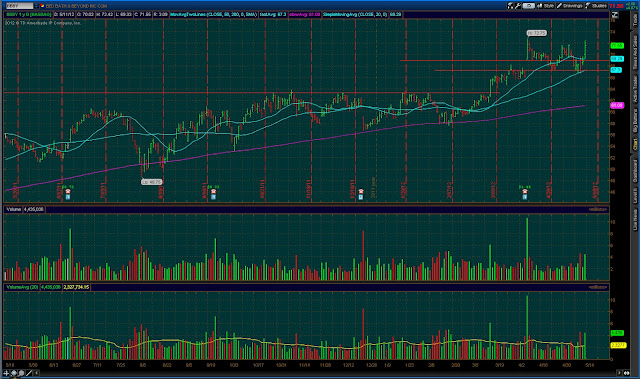Click the slowAvg magenta value in header

(304, 14)
